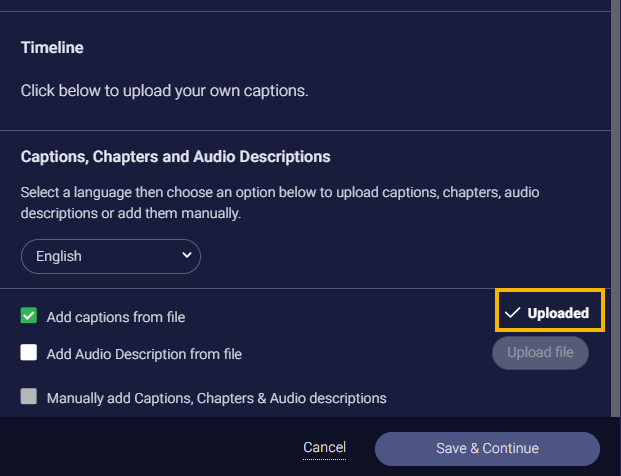Click the Upload file button
The height and width of the screenshot is (476, 621).
tap(540, 353)
